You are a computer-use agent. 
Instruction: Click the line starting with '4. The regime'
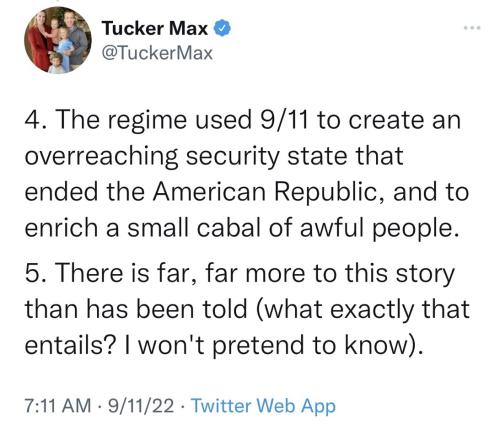[x=243, y=120]
